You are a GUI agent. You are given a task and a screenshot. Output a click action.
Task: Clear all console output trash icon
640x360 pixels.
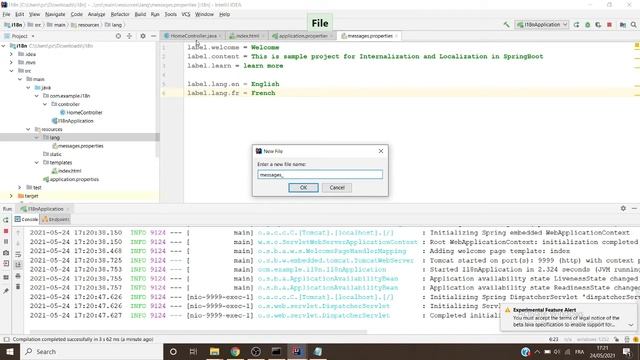point(18,287)
